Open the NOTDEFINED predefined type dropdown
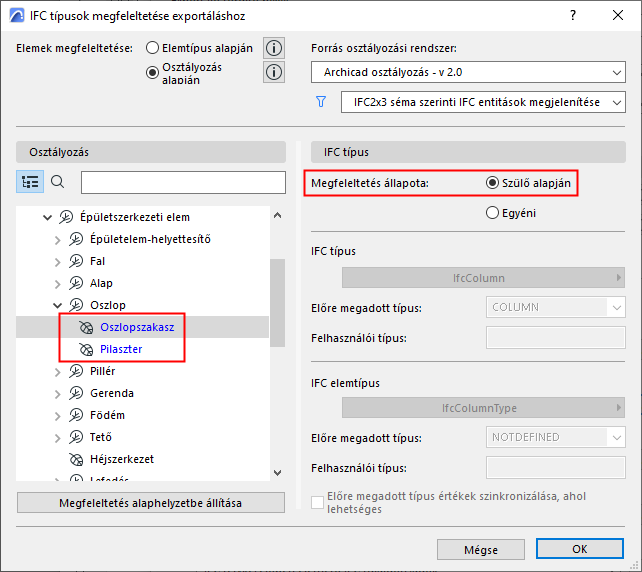 click(556, 437)
